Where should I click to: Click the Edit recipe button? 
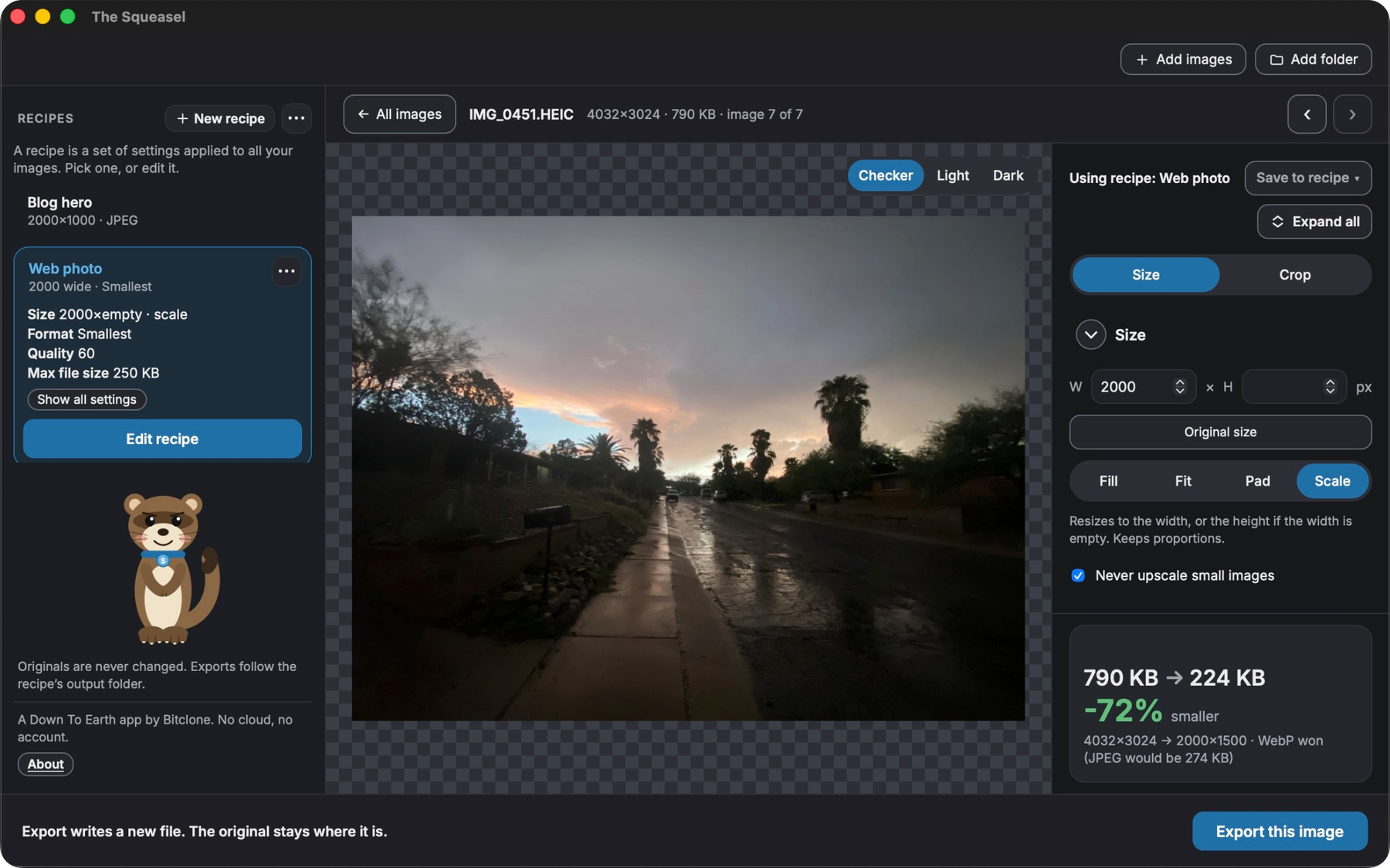162,439
